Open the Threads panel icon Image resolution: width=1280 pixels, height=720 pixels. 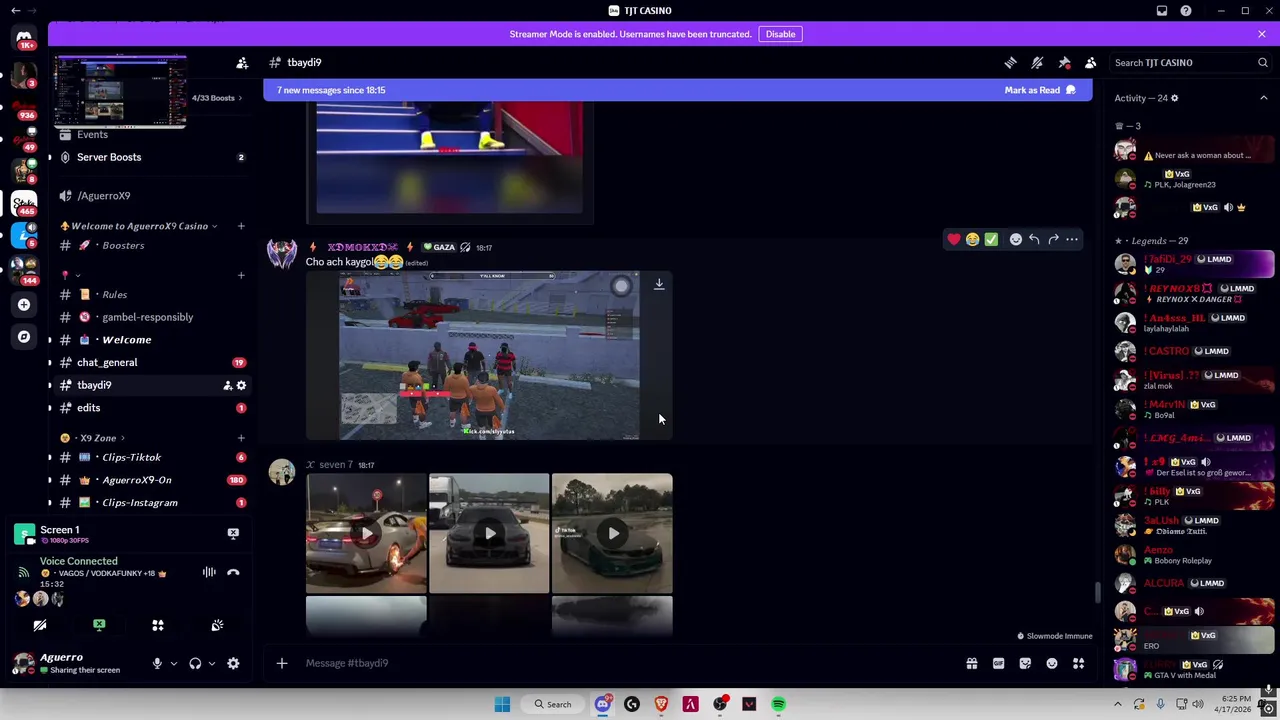click(1010, 62)
